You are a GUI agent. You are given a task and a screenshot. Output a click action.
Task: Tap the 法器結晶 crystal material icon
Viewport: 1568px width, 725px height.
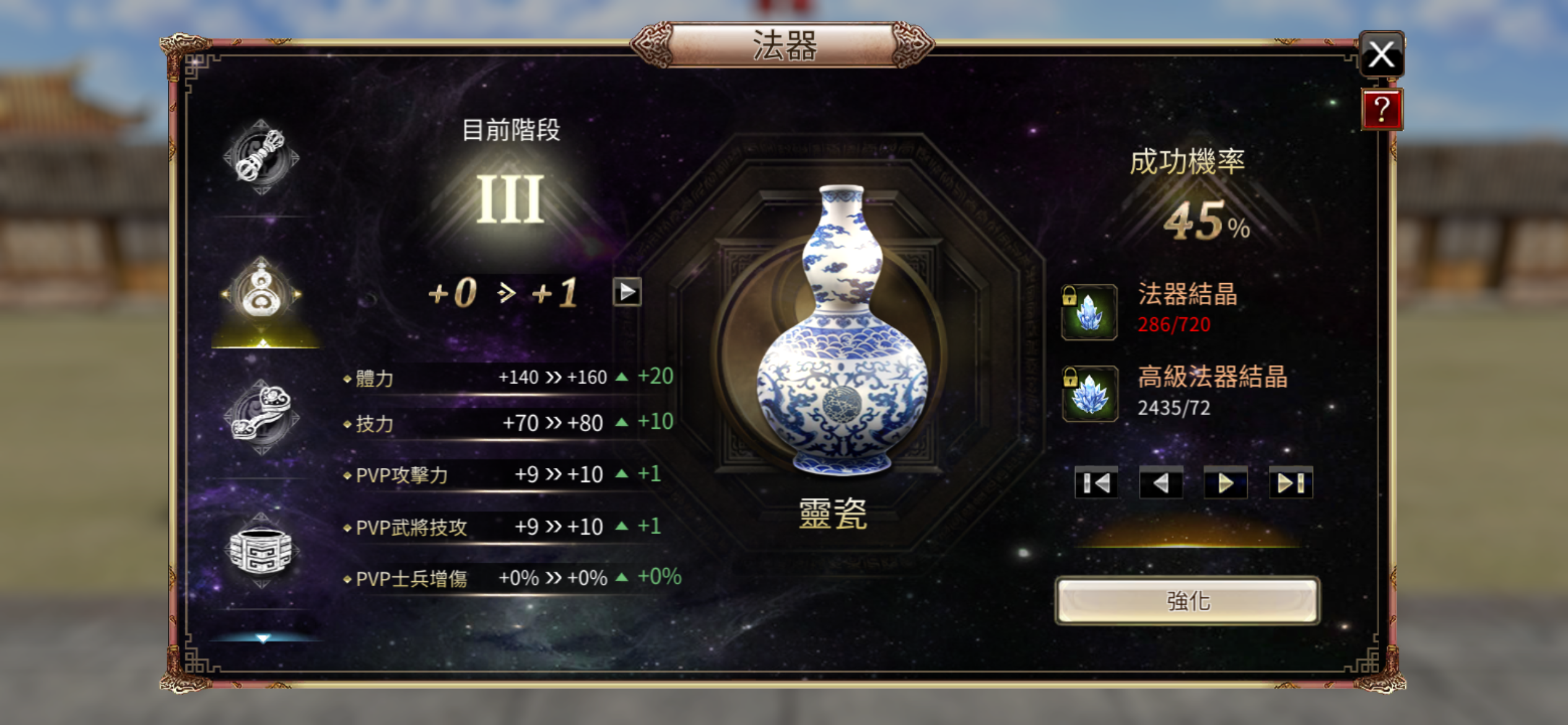point(1089,312)
